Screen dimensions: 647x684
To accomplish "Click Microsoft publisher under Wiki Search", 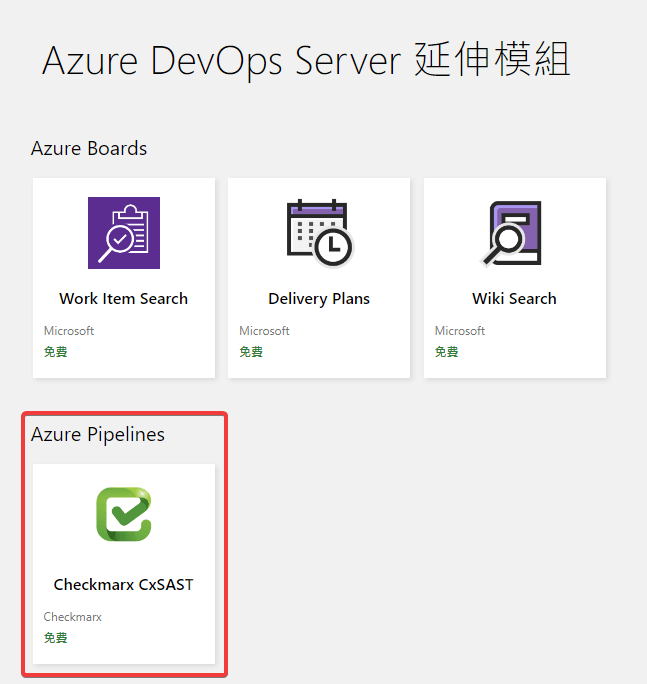I will pyautogui.click(x=460, y=331).
